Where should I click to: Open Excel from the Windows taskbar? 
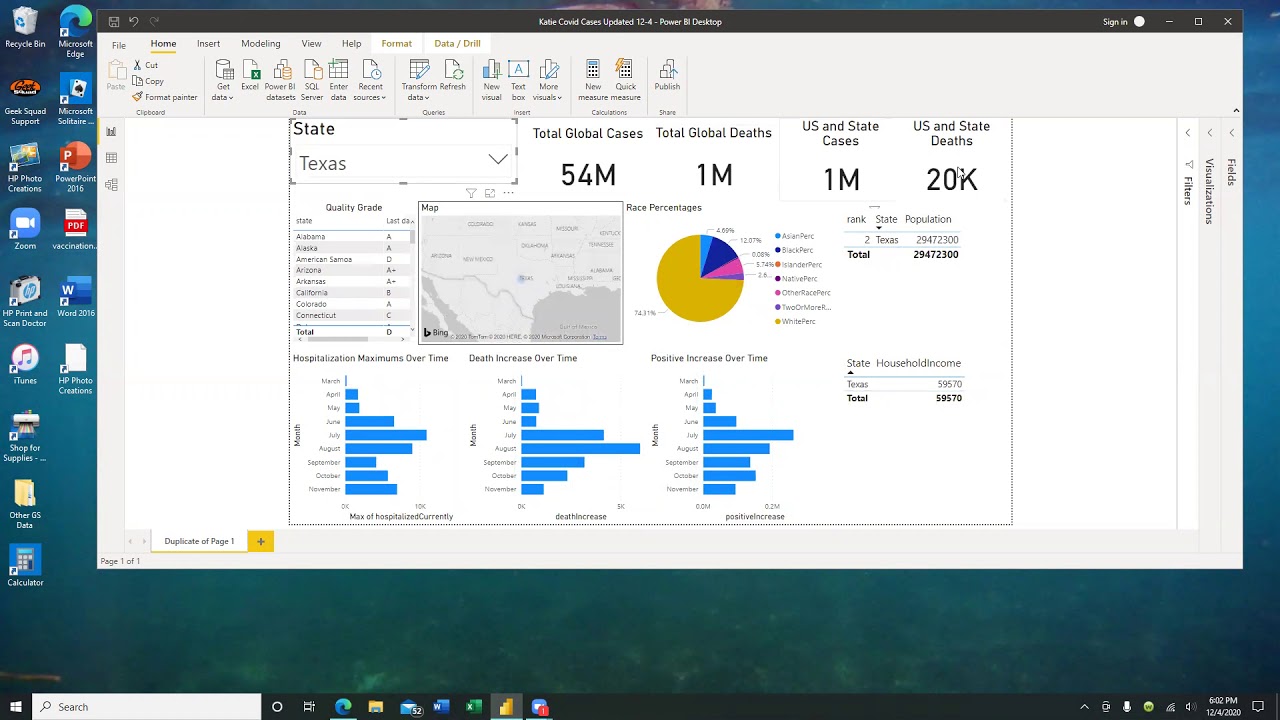point(473,707)
